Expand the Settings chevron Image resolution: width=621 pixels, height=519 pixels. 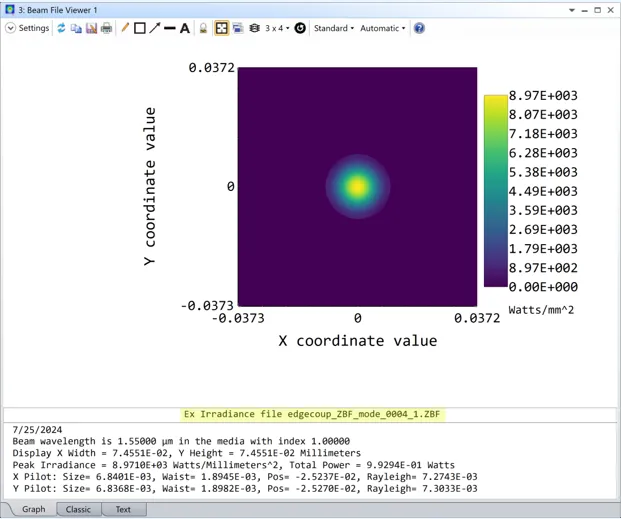tap(11, 28)
